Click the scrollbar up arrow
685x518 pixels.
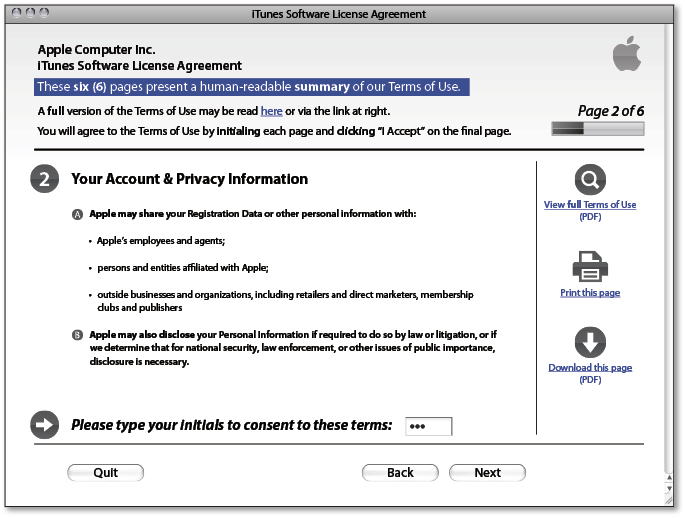pyautogui.click(x=669, y=478)
